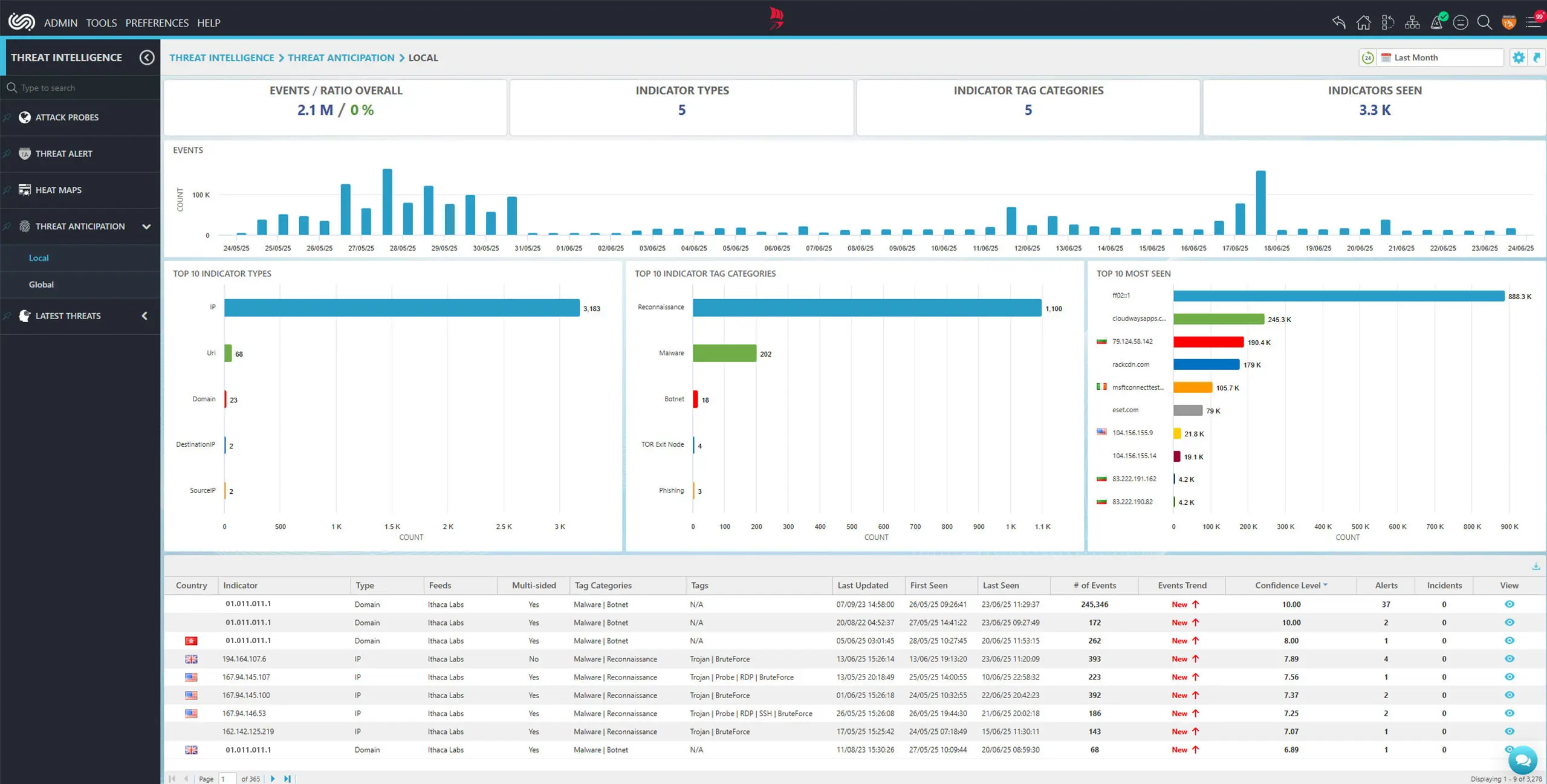View details of indicator 194.164.107.6
1547x784 pixels.
(x=1509, y=659)
